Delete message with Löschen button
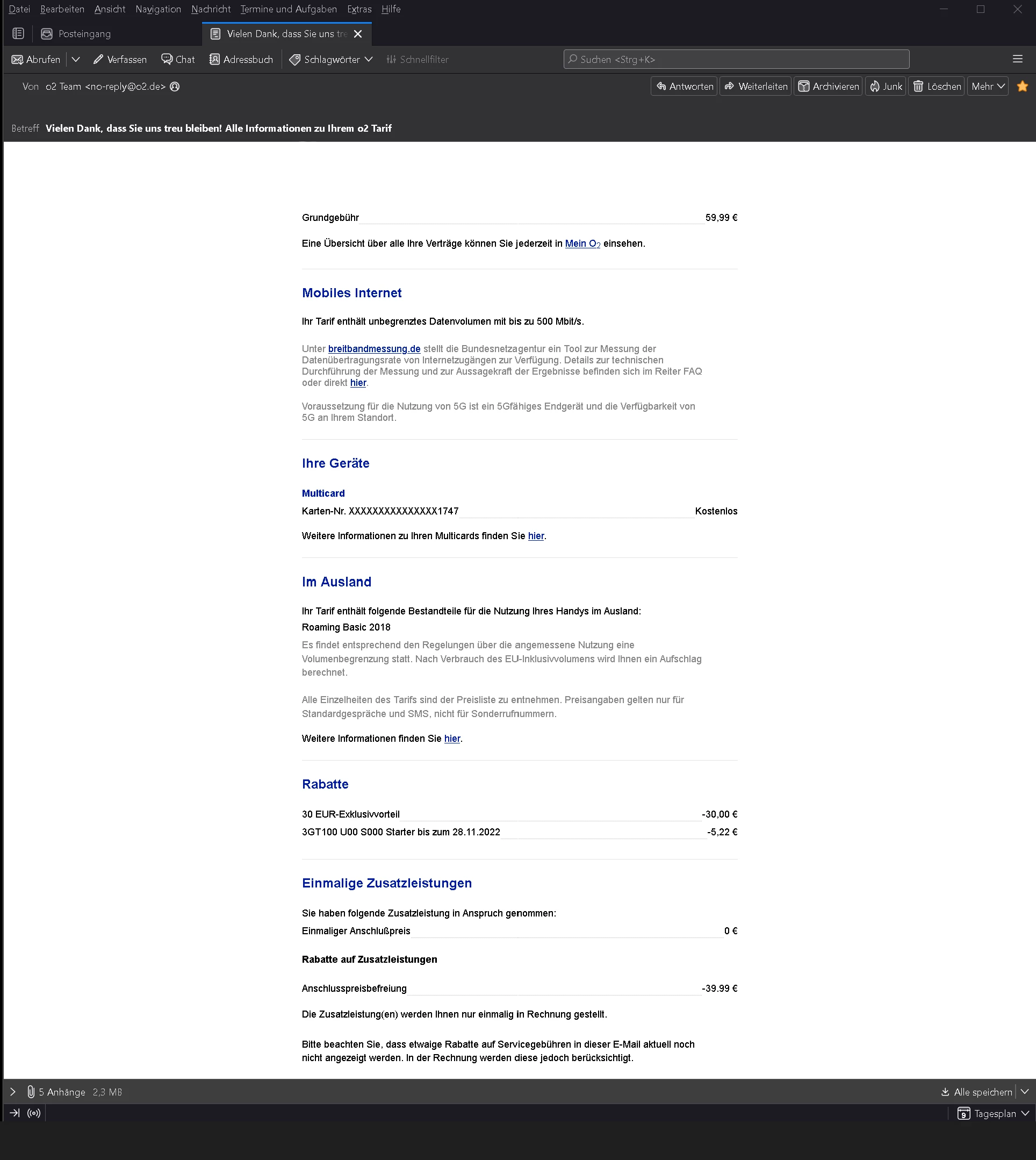The height and width of the screenshot is (1160, 1036). 937,87
